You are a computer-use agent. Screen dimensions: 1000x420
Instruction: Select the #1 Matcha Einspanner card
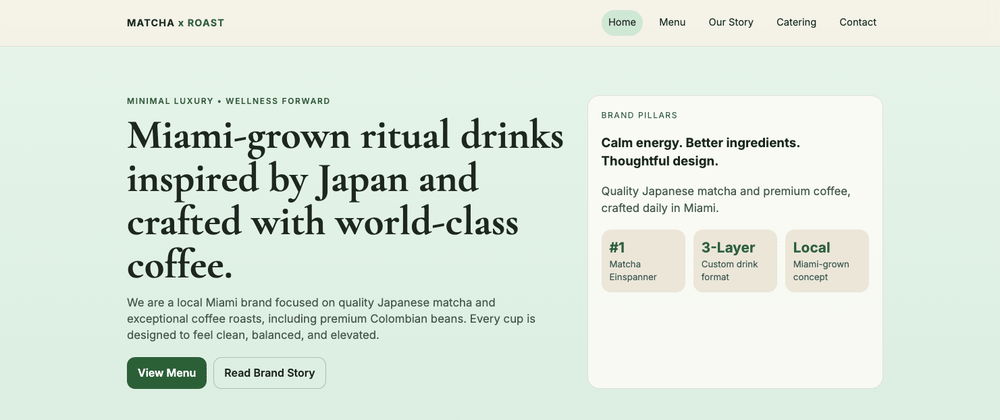(x=643, y=261)
